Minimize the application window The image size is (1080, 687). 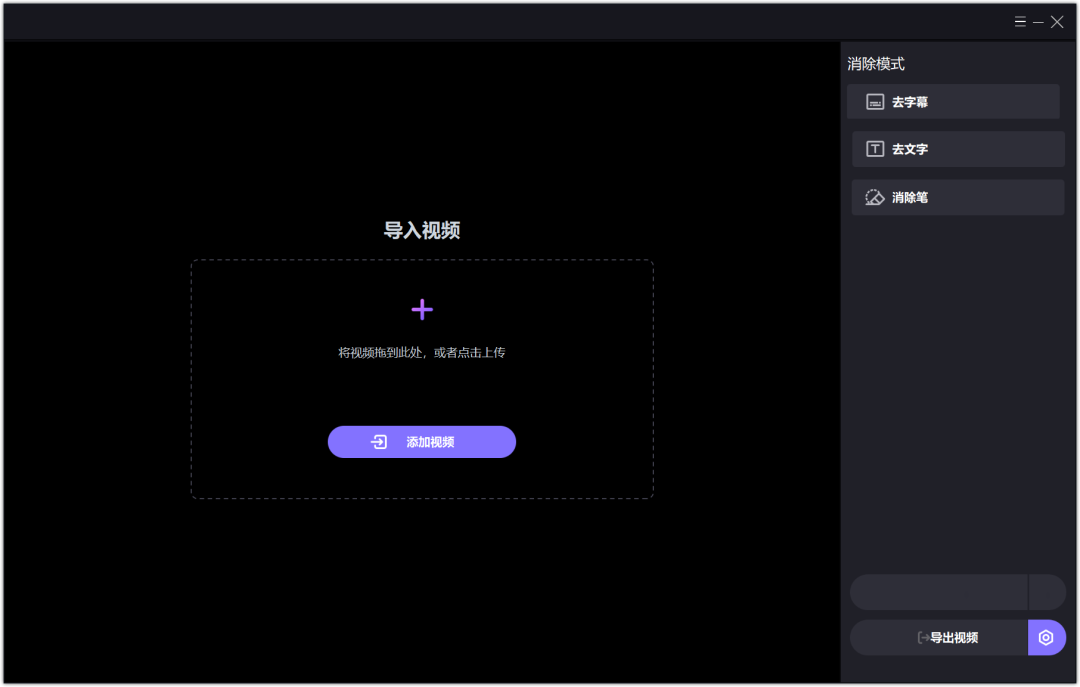coord(1038,23)
